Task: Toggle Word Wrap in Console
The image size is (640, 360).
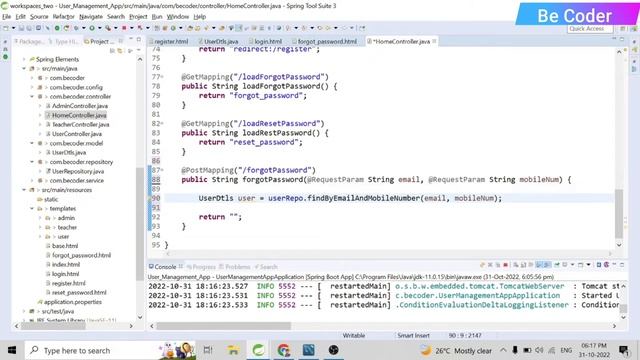Action: tap(531, 265)
